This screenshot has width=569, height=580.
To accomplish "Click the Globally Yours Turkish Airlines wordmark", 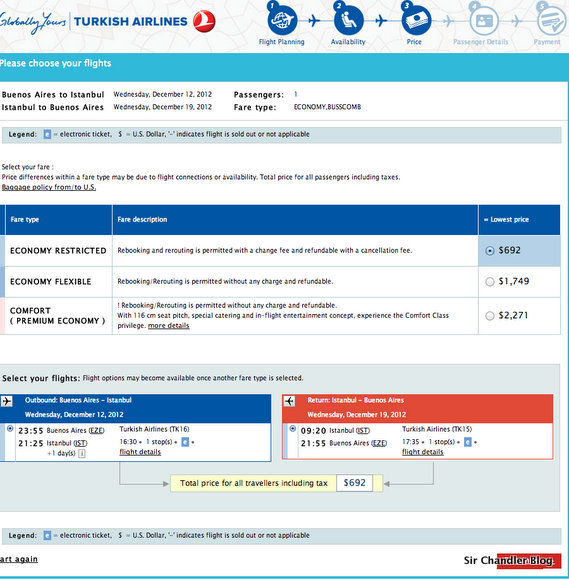I will (94, 21).
